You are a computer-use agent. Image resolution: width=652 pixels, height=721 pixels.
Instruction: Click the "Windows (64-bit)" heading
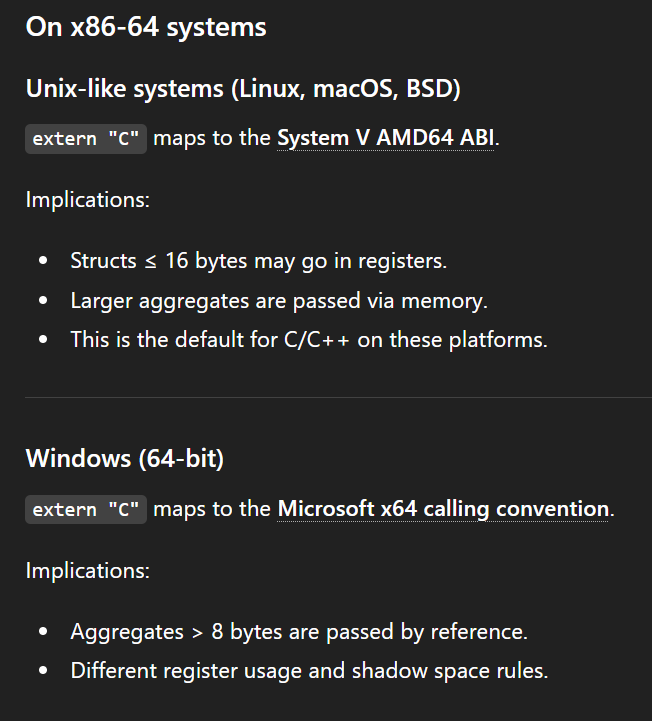(x=125, y=459)
